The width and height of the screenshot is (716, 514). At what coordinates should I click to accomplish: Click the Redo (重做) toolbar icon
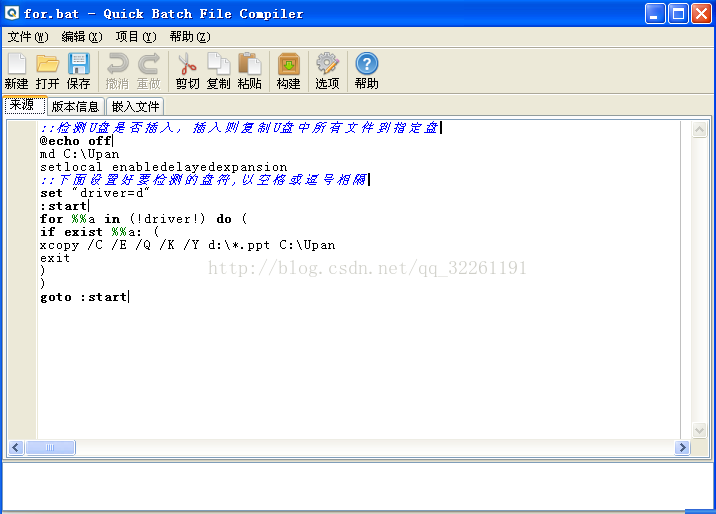(x=148, y=71)
